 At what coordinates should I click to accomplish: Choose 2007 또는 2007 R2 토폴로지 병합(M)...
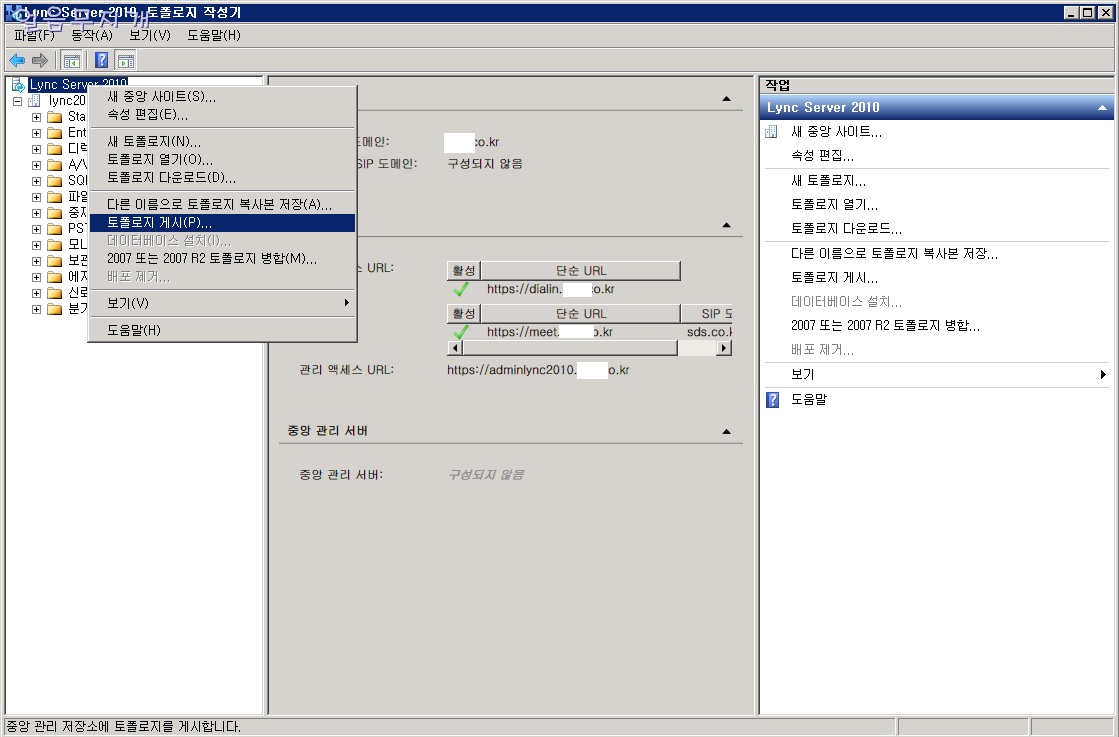click(222, 258)
